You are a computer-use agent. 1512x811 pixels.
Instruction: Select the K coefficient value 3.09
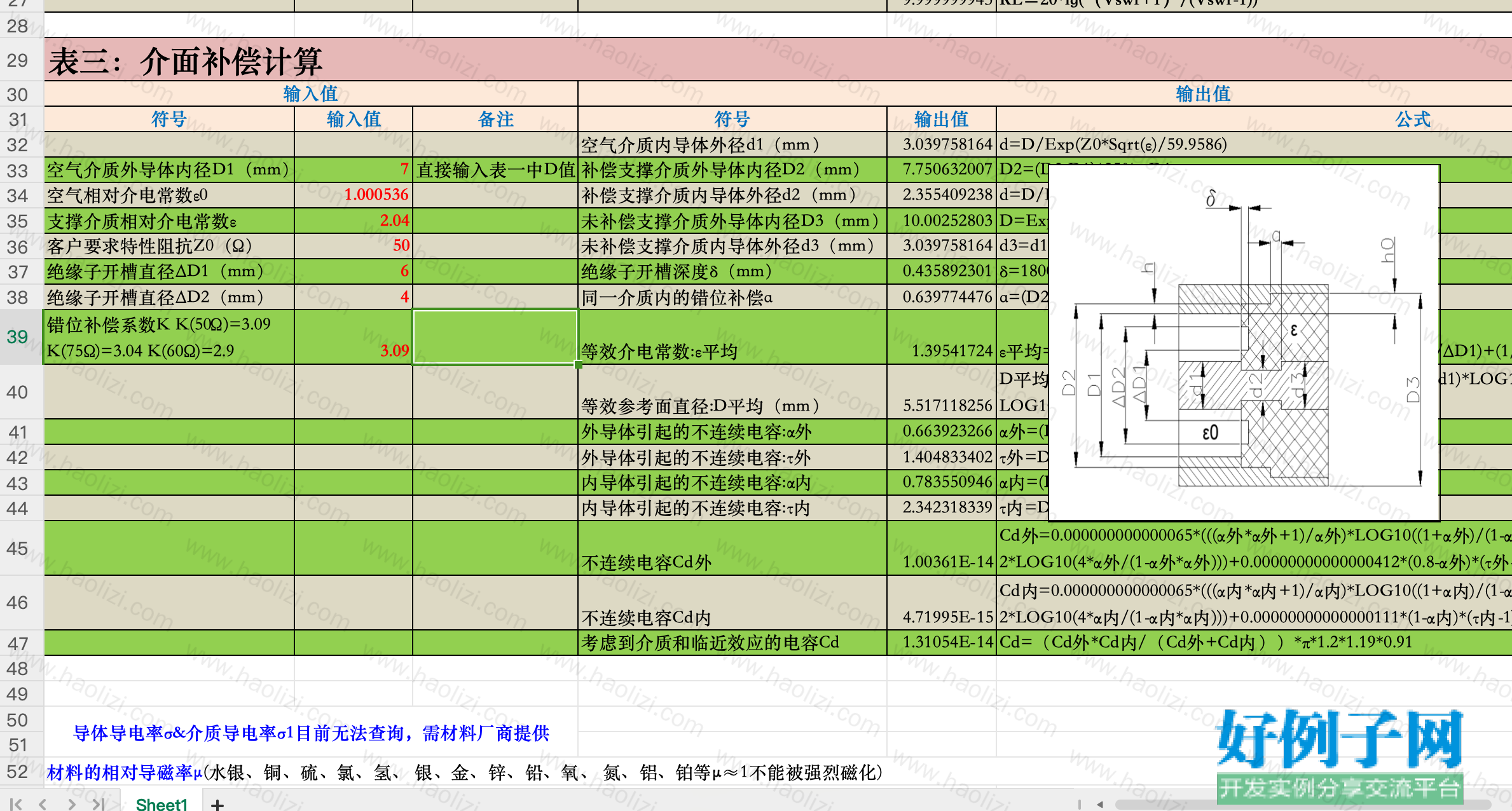pyautogui.click(x=354, y=337)
